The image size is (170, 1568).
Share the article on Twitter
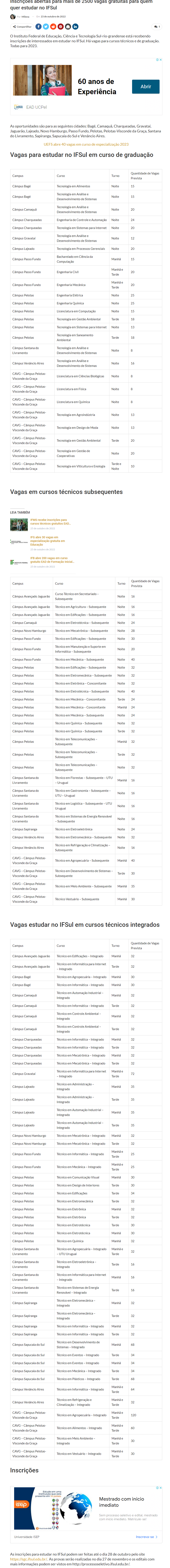coord(46,27)
